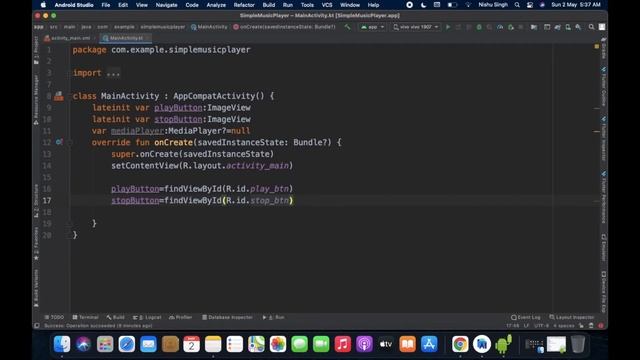Viewport: 640px width, 360px height.
Task: Run the app with the green play button
Action: pos(448,27)
